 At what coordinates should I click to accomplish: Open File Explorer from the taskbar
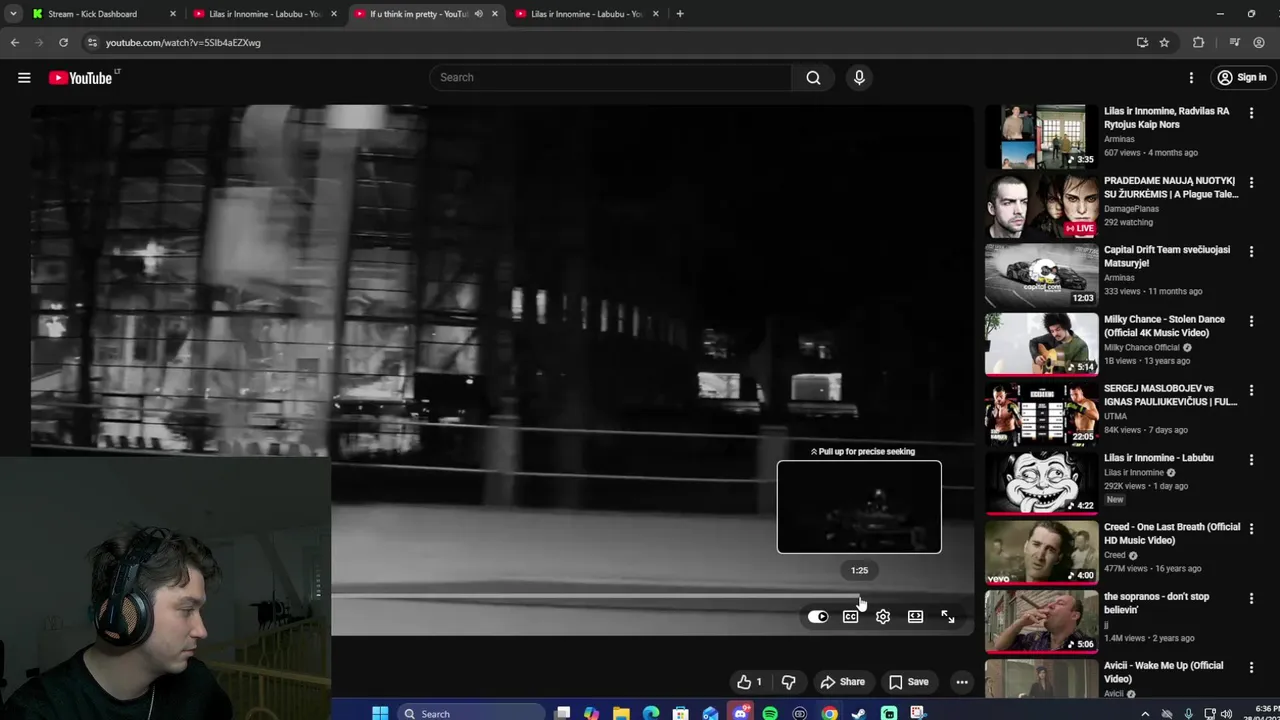click(x=621, y=713)
